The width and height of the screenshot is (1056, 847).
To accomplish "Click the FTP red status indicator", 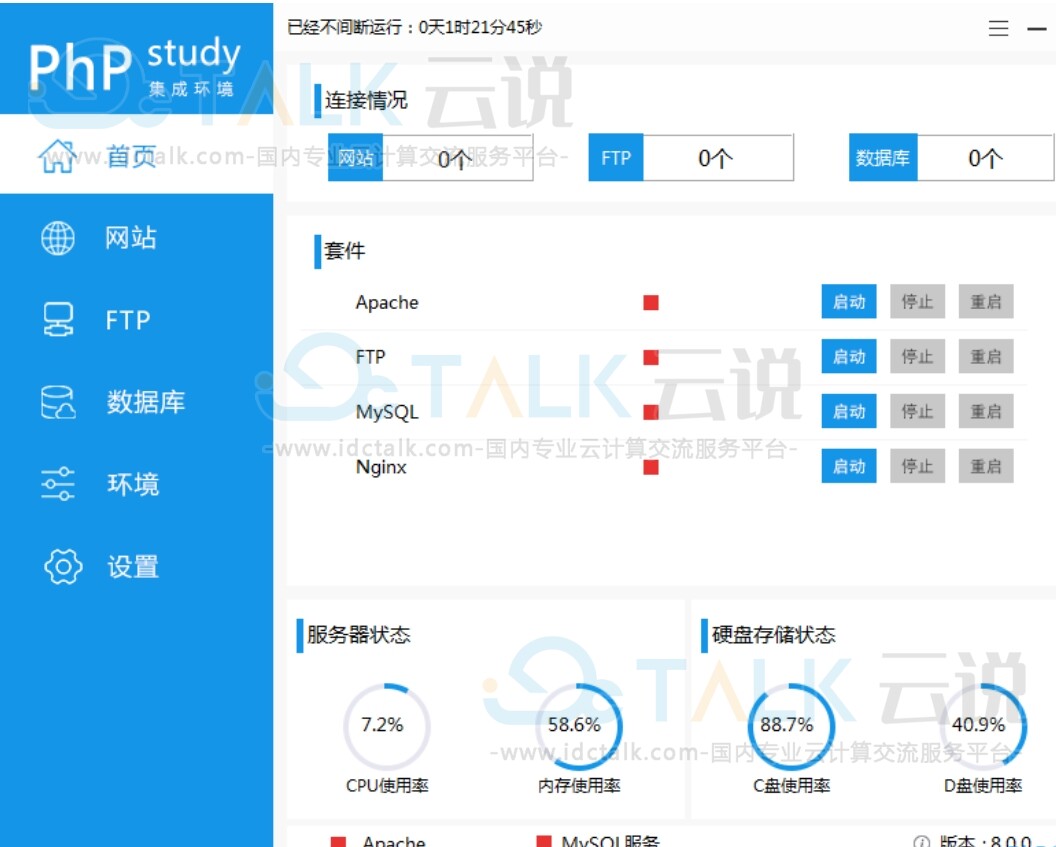I will 651,357.
